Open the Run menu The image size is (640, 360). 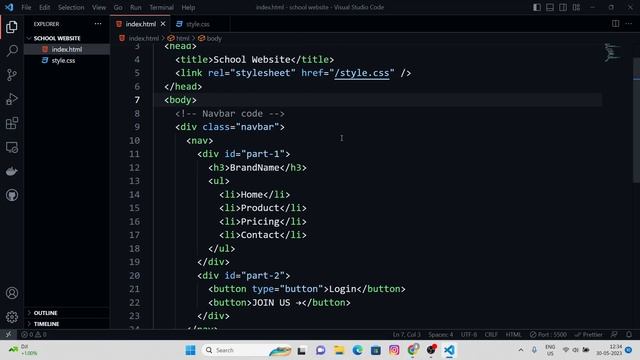coord(136,7)
